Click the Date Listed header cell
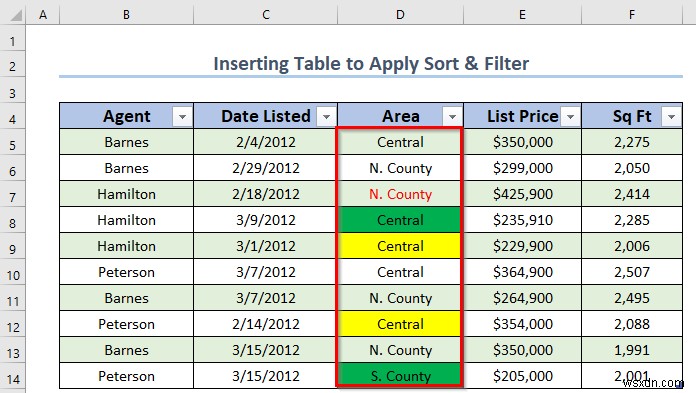Image resolution: width=696 pixels, height=393 pixels. click(265, 116)
